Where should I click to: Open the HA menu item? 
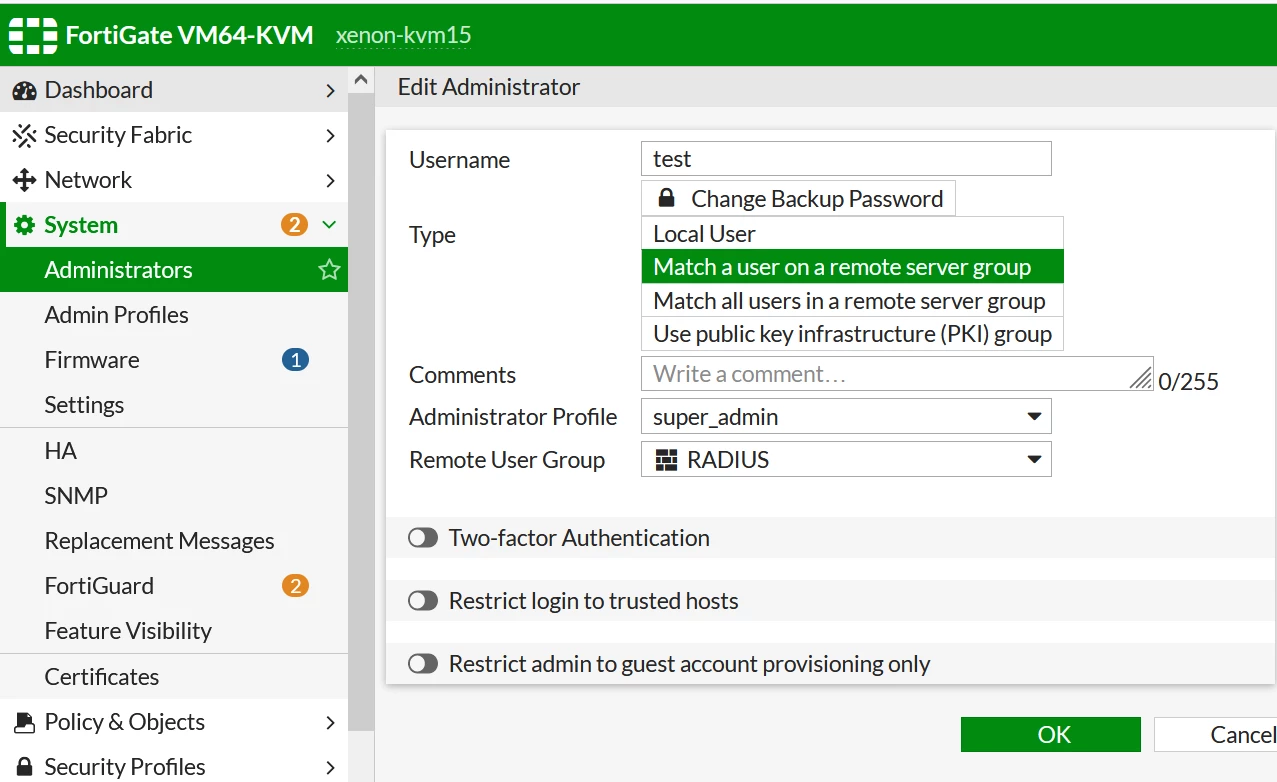(174, 451)
